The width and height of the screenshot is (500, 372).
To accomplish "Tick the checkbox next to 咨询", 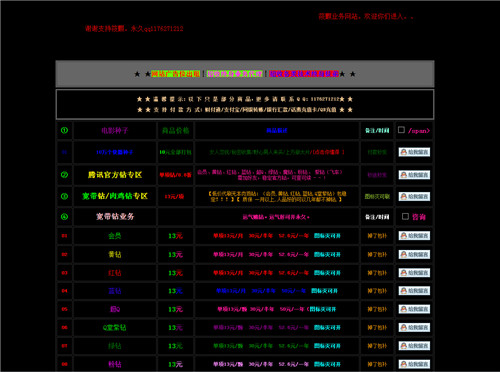I will (405, 216).
